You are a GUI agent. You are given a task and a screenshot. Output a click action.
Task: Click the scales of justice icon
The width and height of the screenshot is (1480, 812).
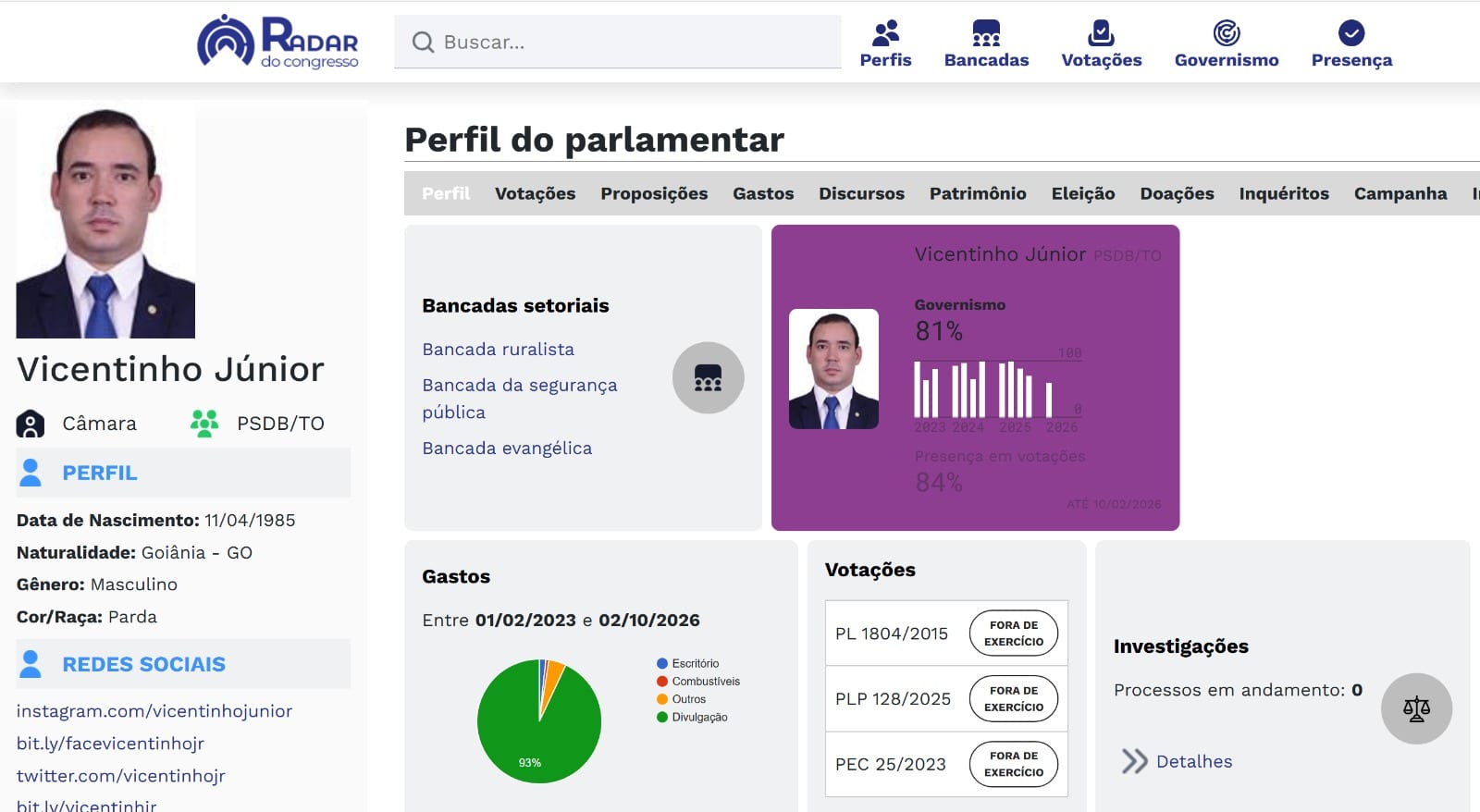[x=1416, y=708]
